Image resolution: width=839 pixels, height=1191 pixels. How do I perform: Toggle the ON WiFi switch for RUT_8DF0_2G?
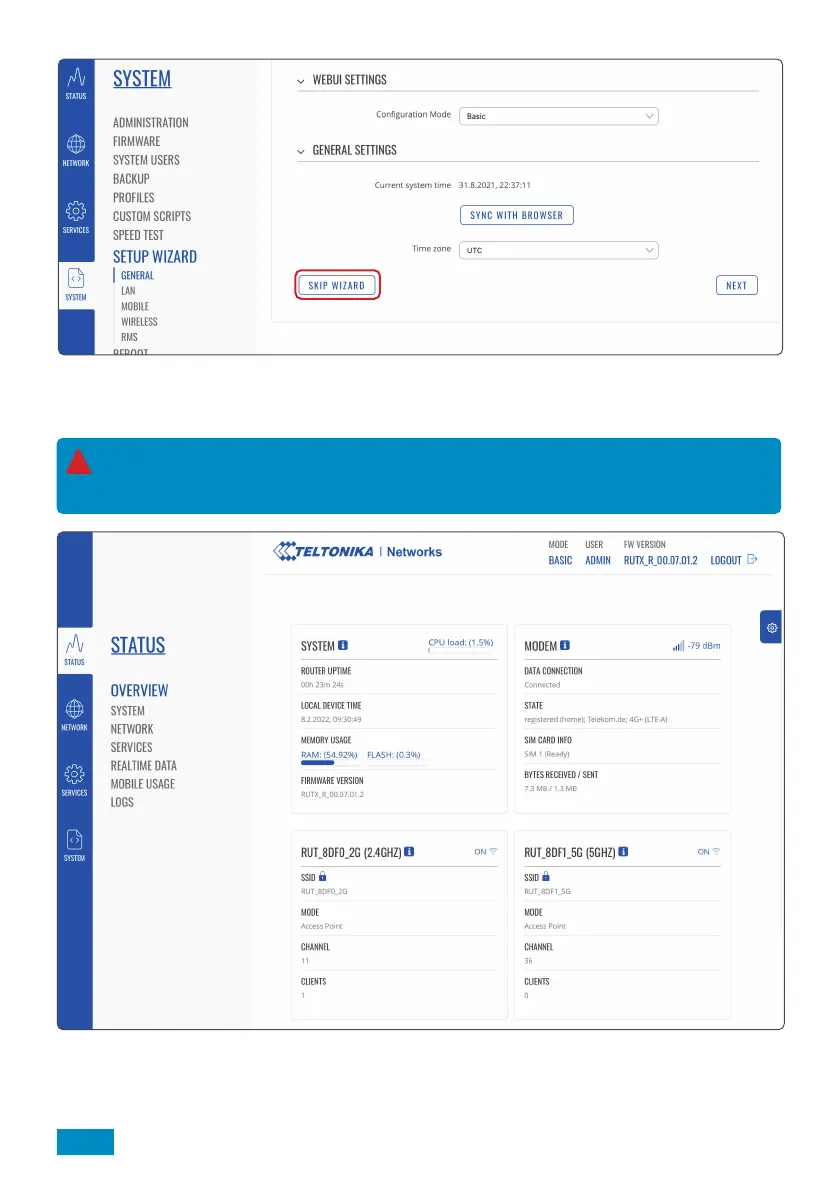tap(485, 852)
